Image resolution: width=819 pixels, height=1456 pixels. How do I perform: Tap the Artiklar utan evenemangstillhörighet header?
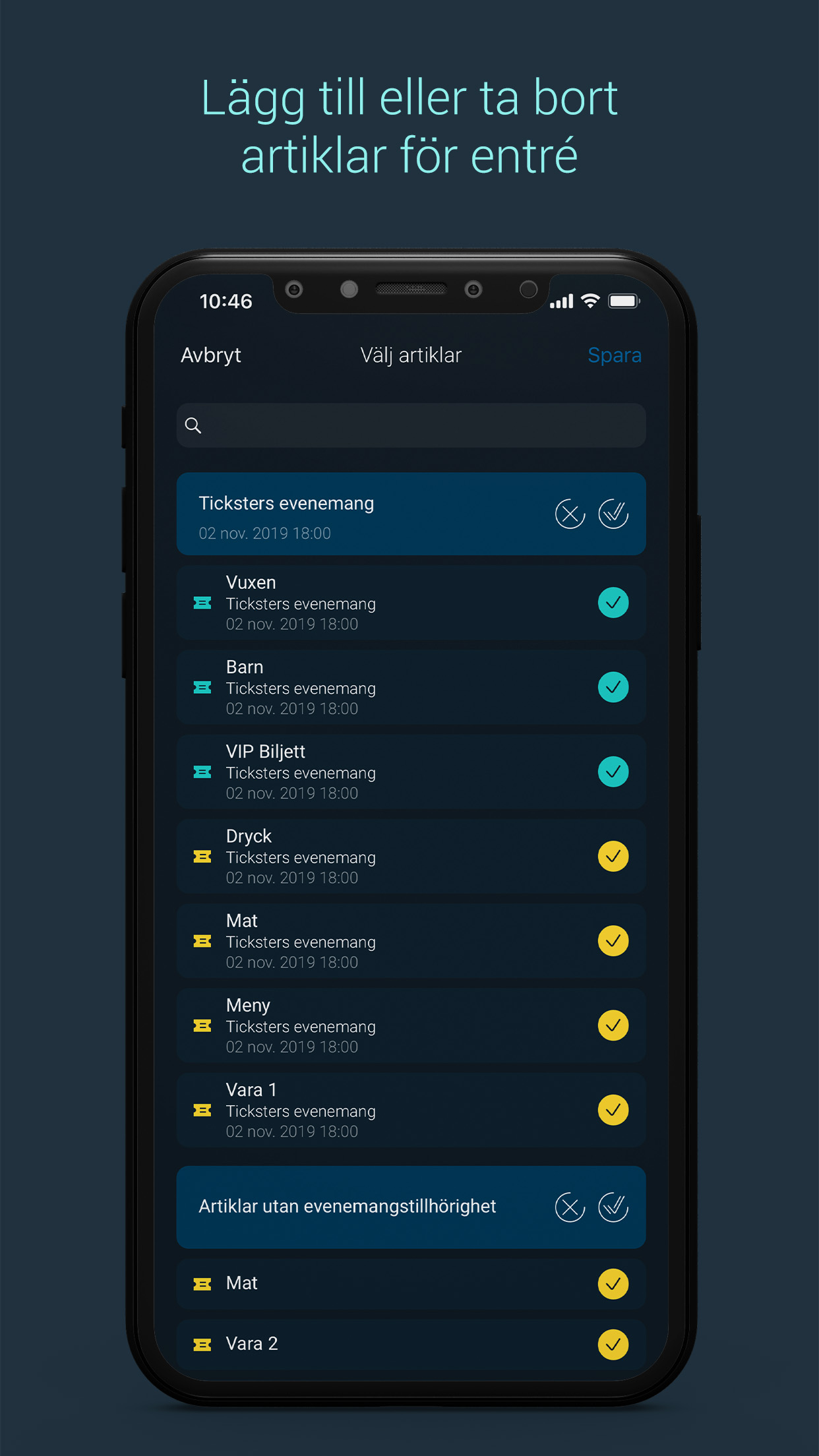[411, 1207]
